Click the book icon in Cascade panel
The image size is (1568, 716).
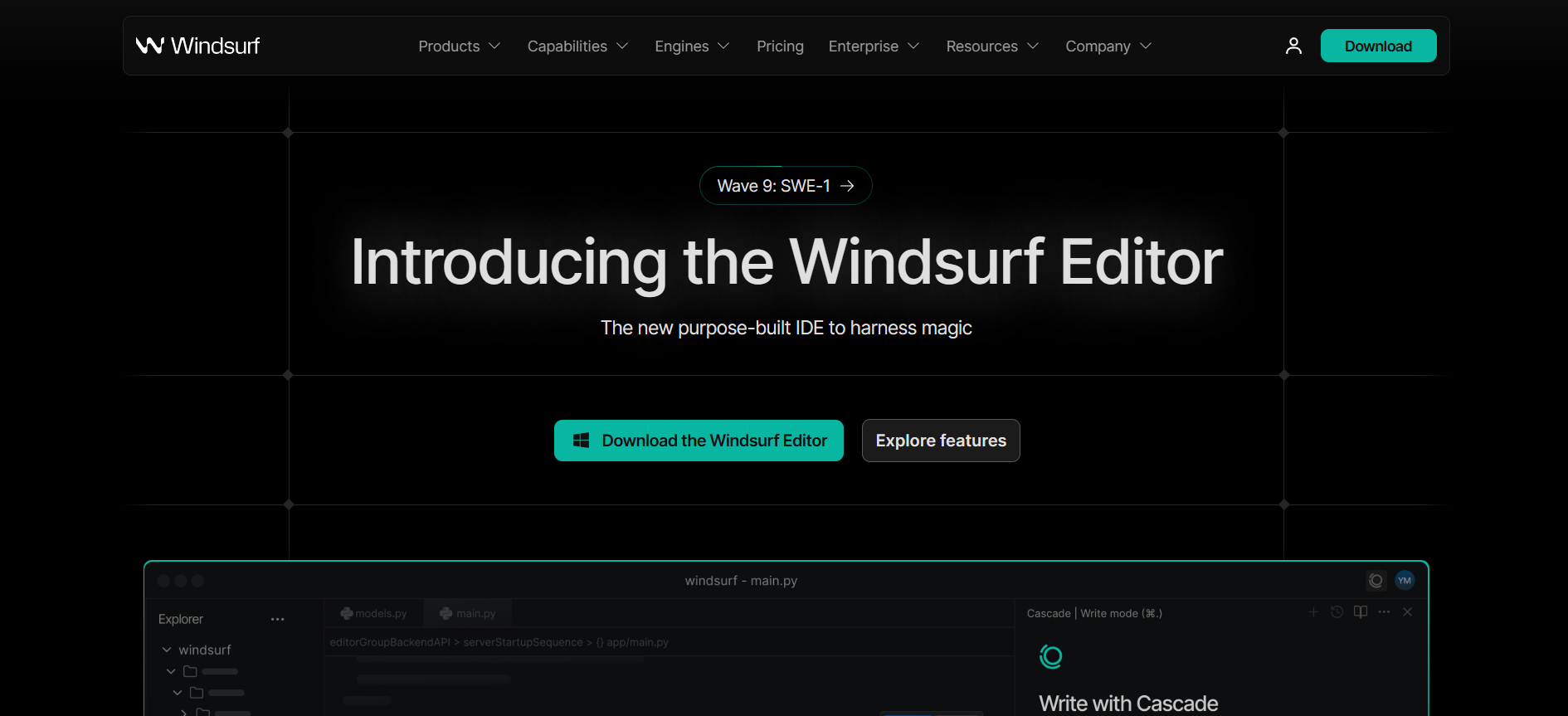pyautogui.click(x=1361, y=612)
